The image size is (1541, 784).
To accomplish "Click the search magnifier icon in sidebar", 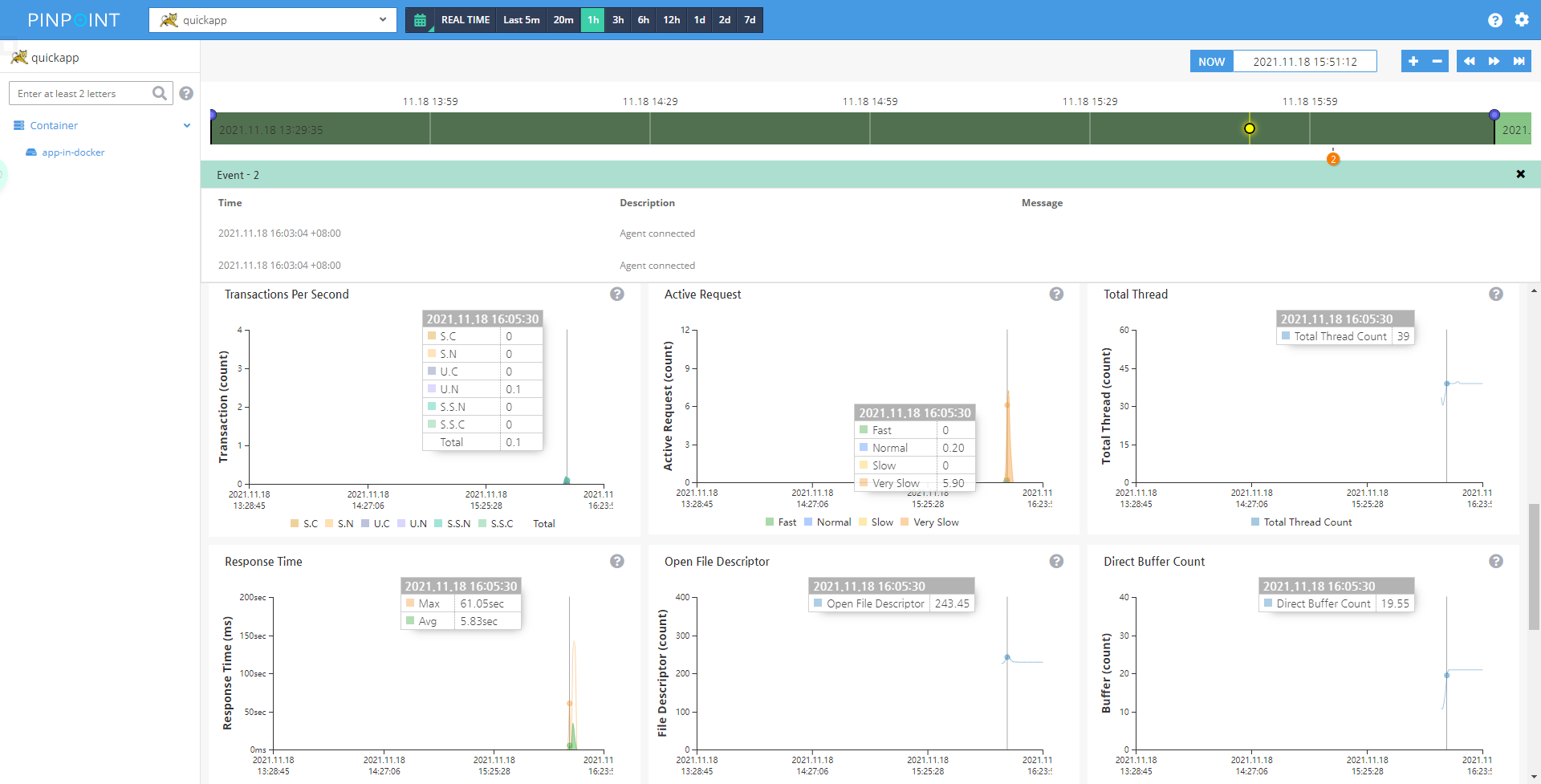I will [x=160, y=94].
